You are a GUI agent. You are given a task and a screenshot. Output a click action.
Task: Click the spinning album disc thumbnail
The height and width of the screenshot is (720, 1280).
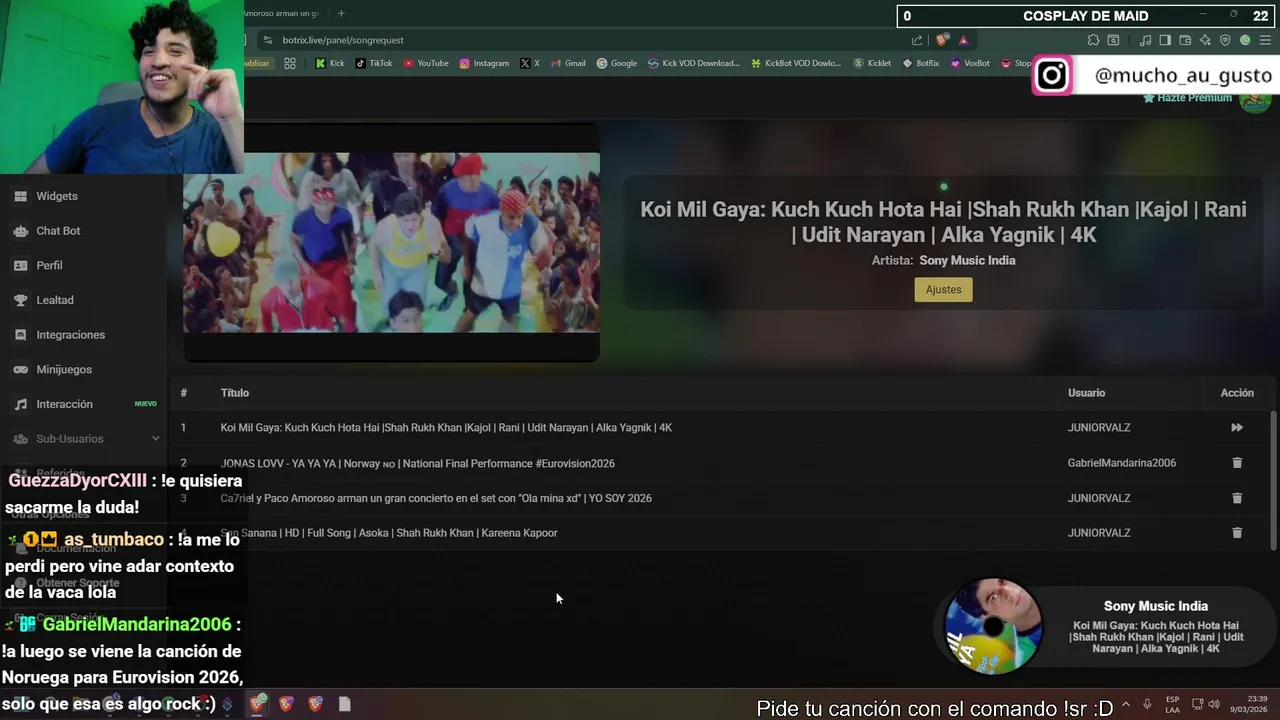point(993,627)
